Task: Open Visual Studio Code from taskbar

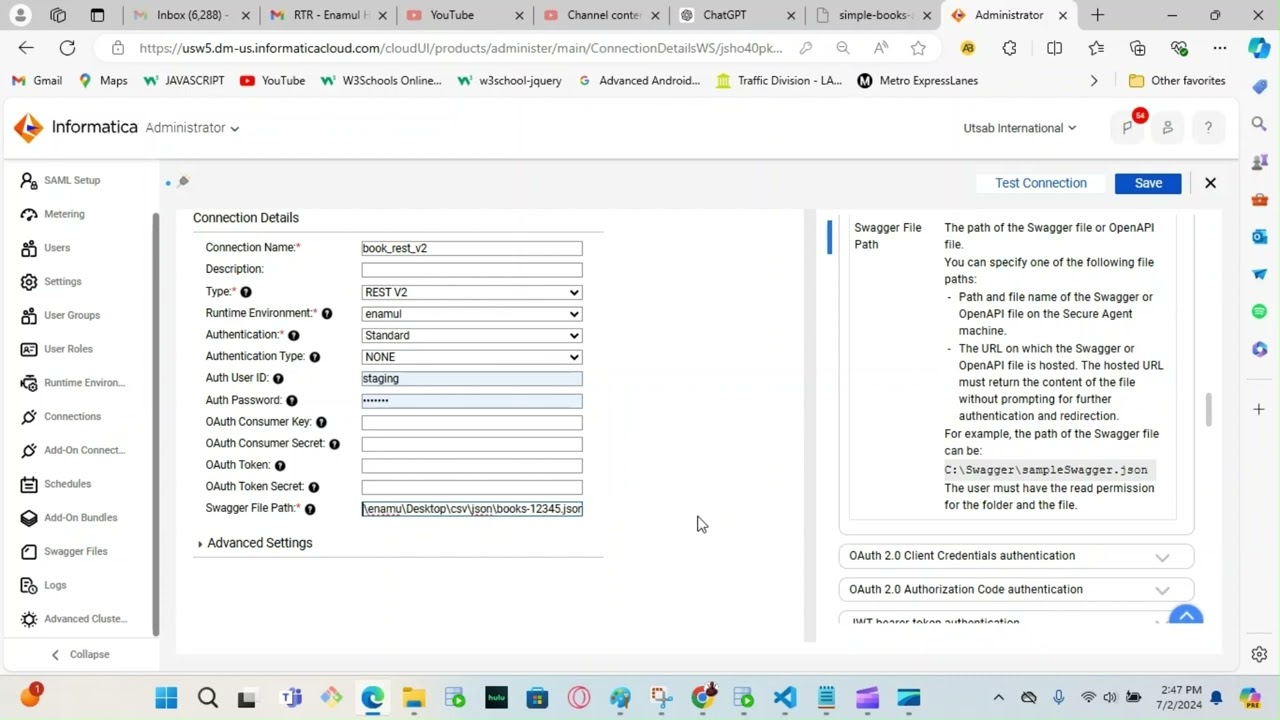Action: click(x=785, y=697)
